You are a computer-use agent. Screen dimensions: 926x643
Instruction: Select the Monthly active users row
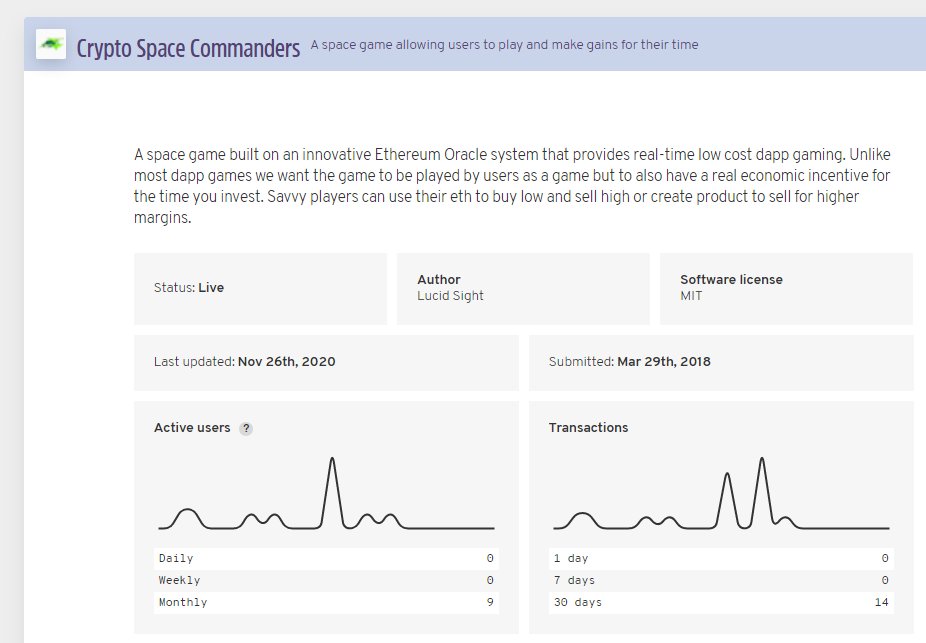[x=326, y=602]
